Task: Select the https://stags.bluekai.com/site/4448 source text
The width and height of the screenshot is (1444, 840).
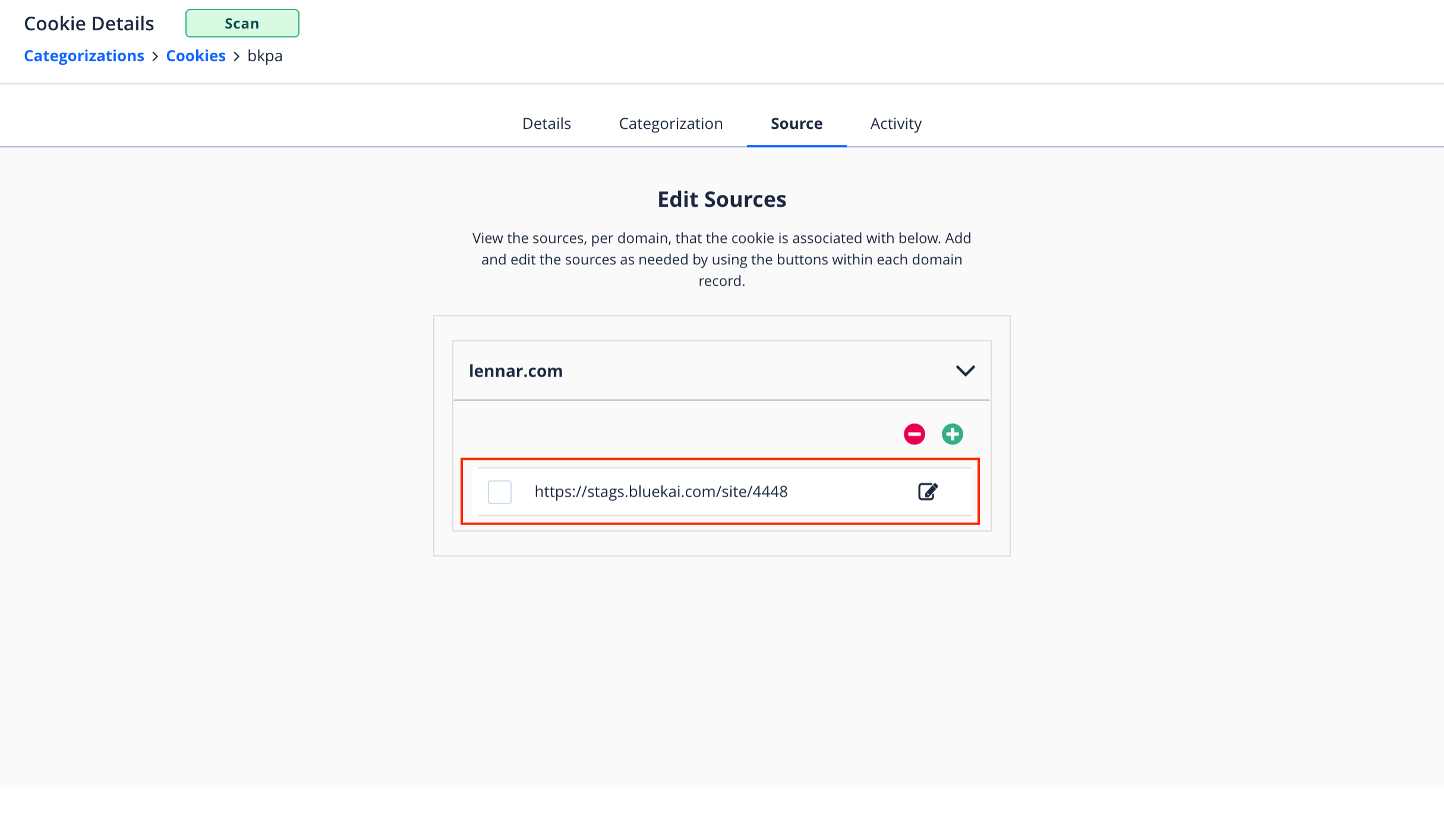Action: tap(661, 491)
